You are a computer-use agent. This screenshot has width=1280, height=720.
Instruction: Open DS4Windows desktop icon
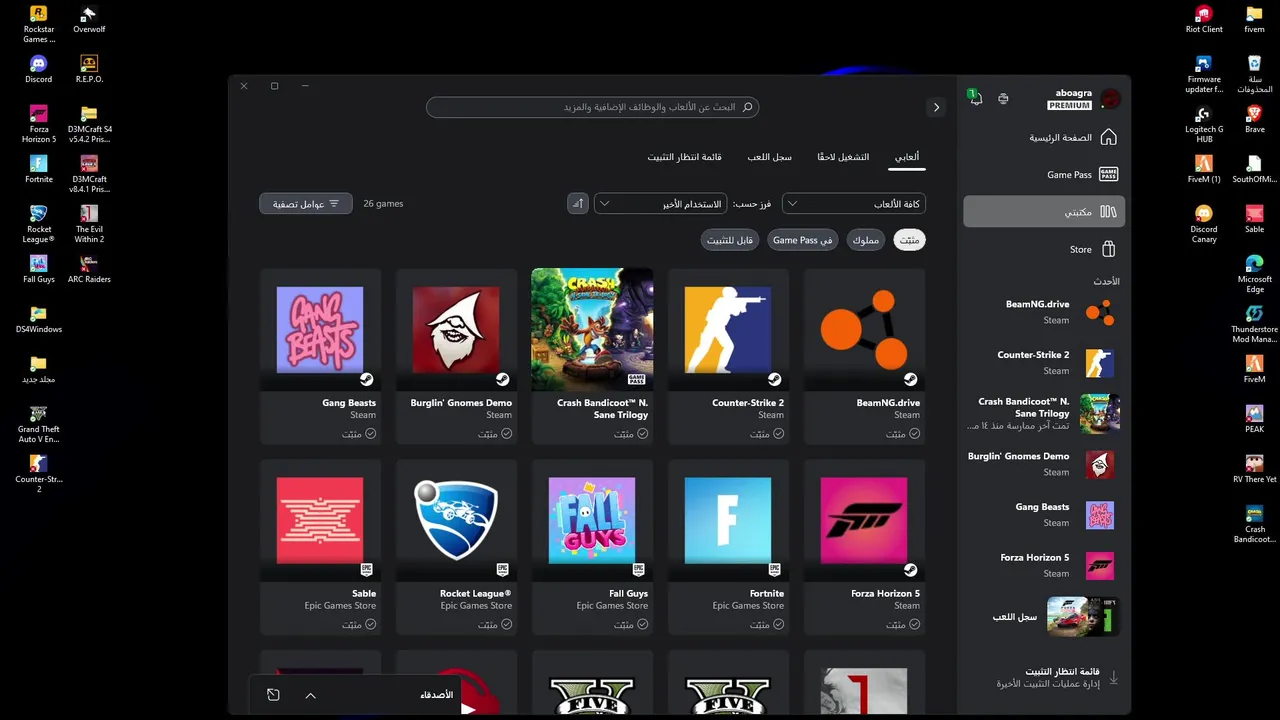click(x=38, y=319)
